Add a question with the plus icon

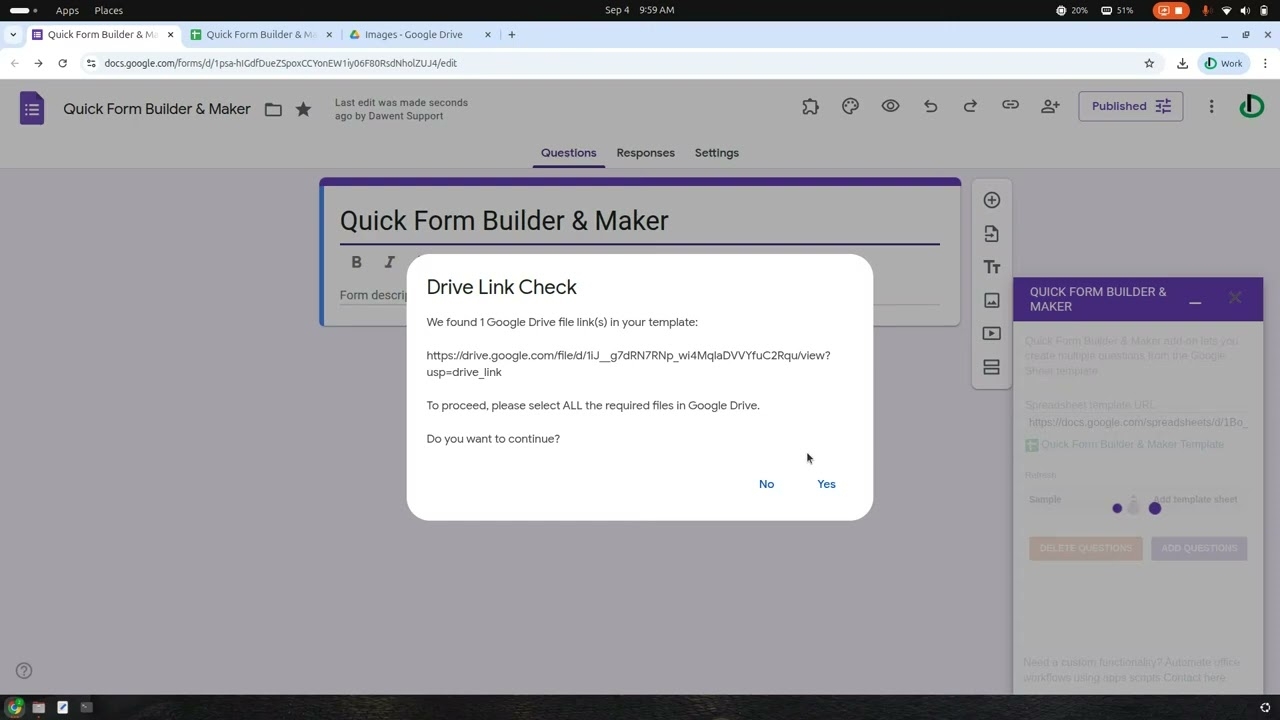991,200
